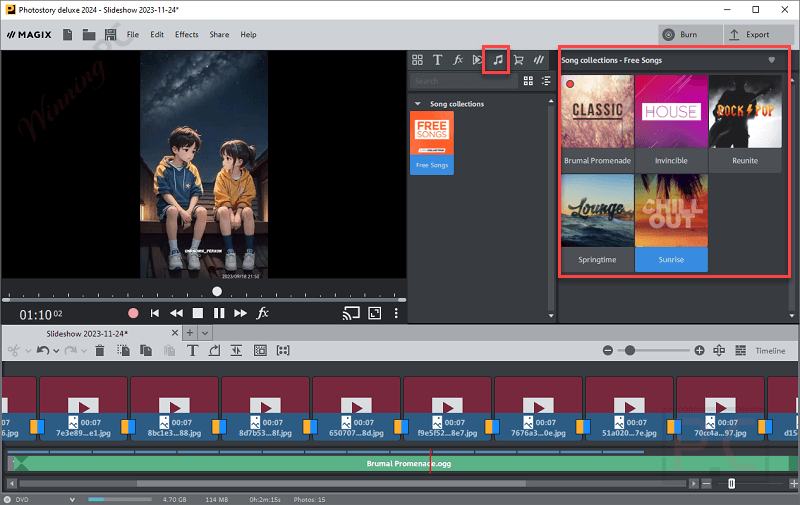Adjust the timeline zoom slider handle

630,350
